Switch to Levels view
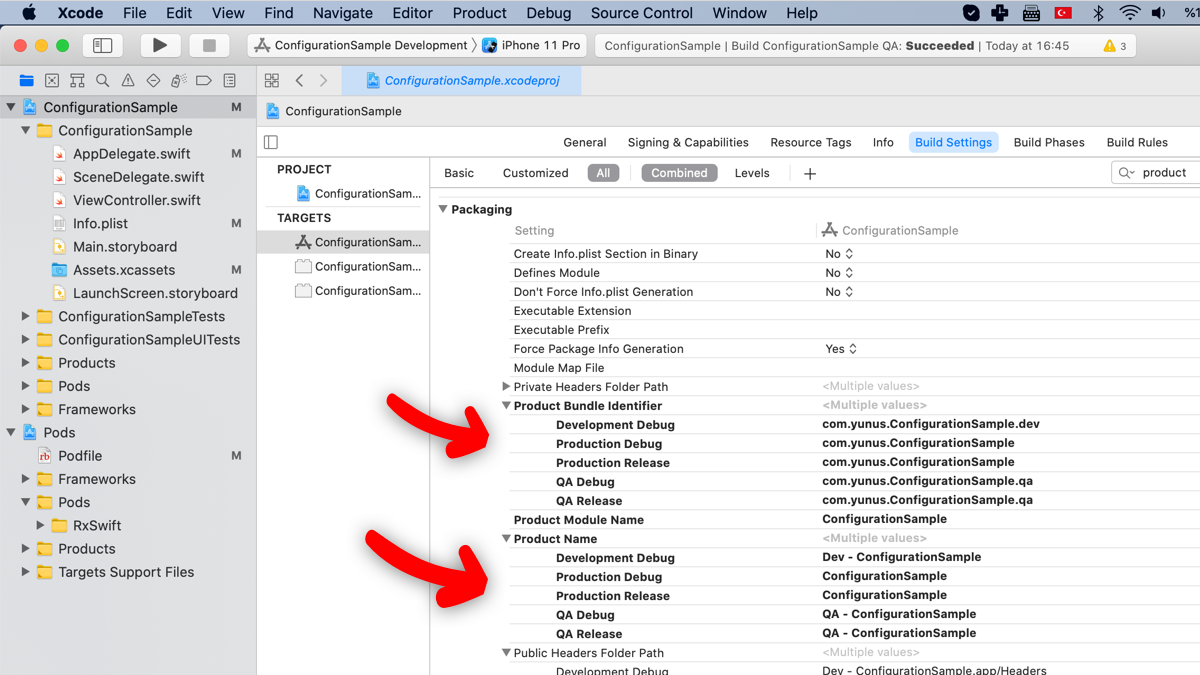The width and height of the screenshot is (1200, 675). (752, 173)
